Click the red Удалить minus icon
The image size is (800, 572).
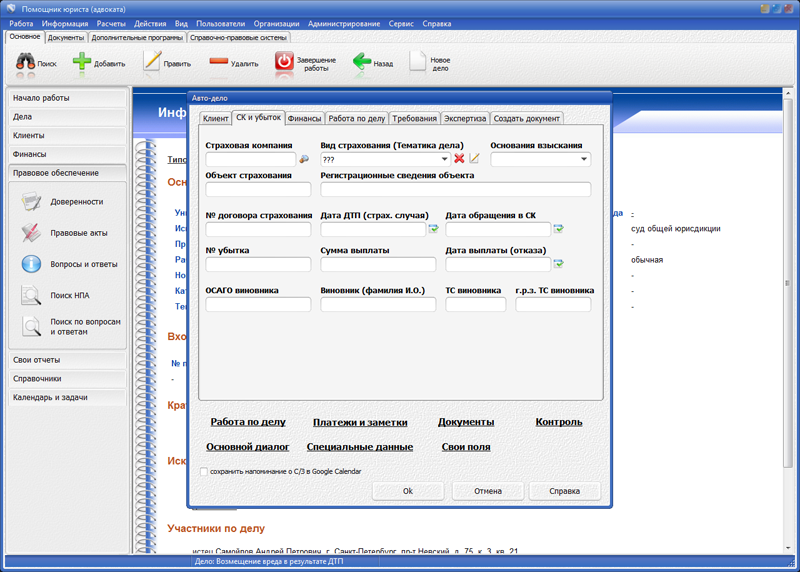tap(218, 62)
